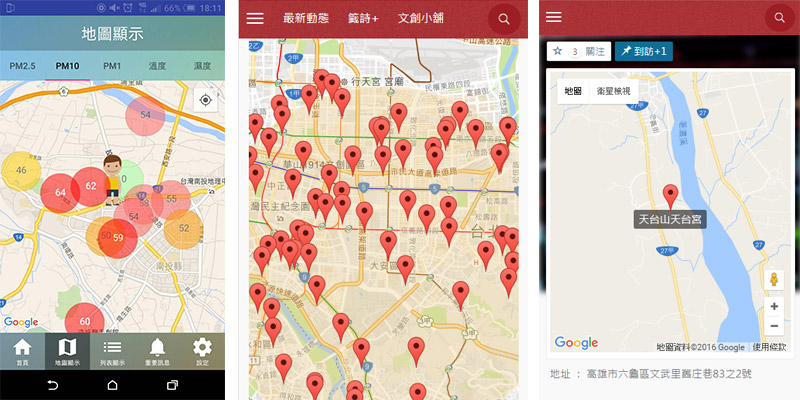Click the 到訪+1 check-in button

click(643, 51)
